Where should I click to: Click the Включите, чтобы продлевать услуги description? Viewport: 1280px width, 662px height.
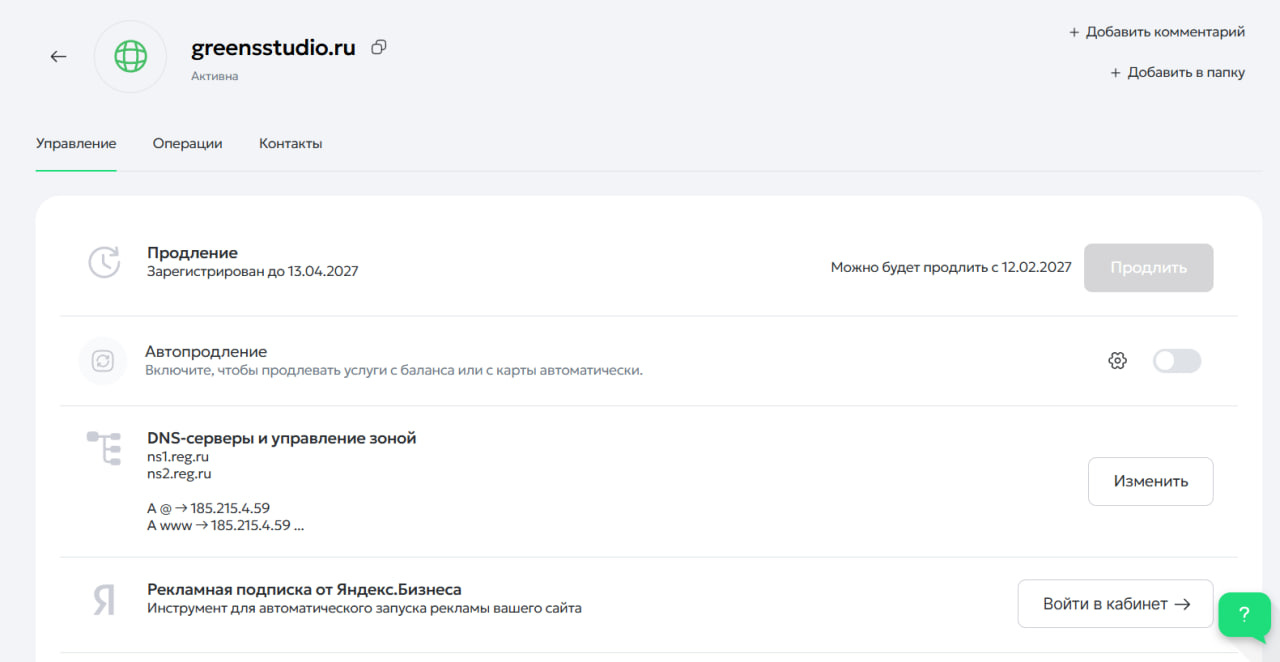pos(394,370)
